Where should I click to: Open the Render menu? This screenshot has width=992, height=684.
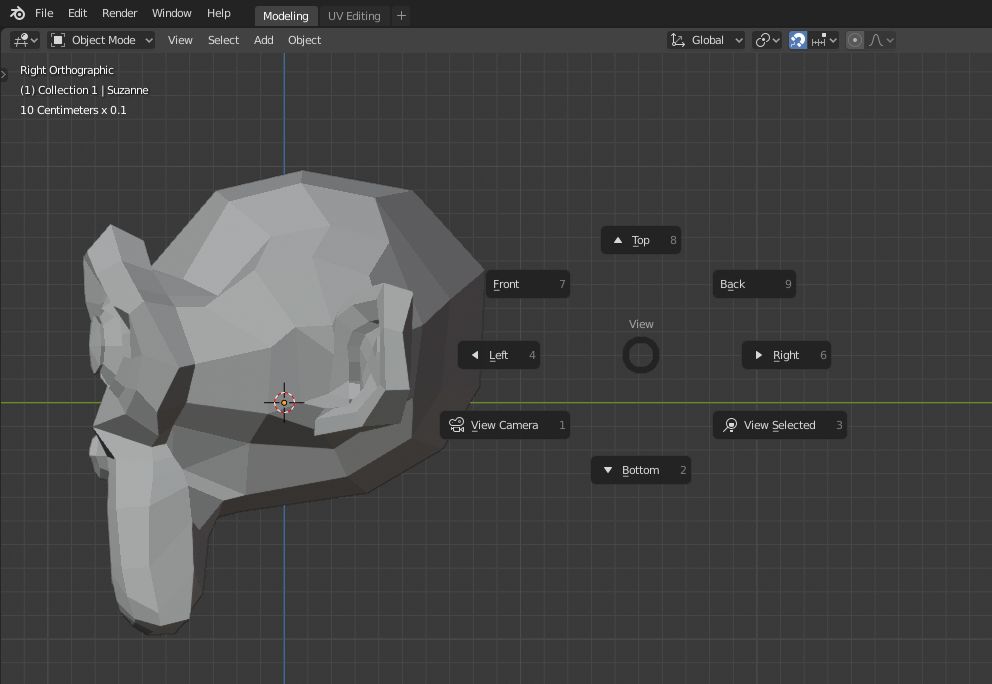(x=119, y=14)
